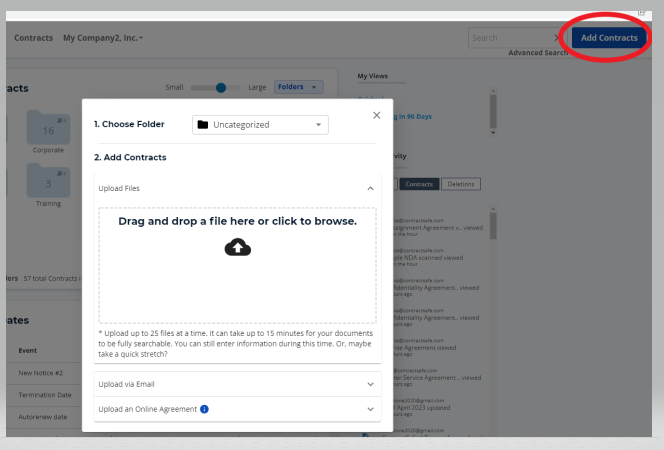Screen dimensions: 664x450
Task: Click the drag and drop upload area
Action: tap(238, 265)
